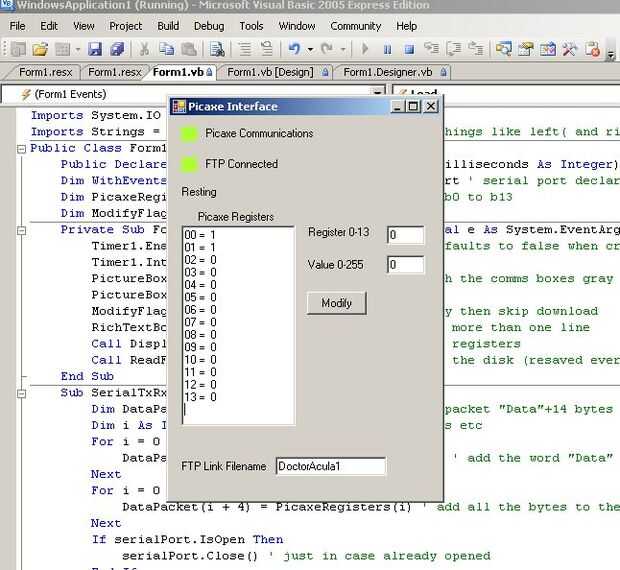Click the green FTP Connected indicator
The width and height of the screenshot is (620, 570).
[x=189, y=164]
